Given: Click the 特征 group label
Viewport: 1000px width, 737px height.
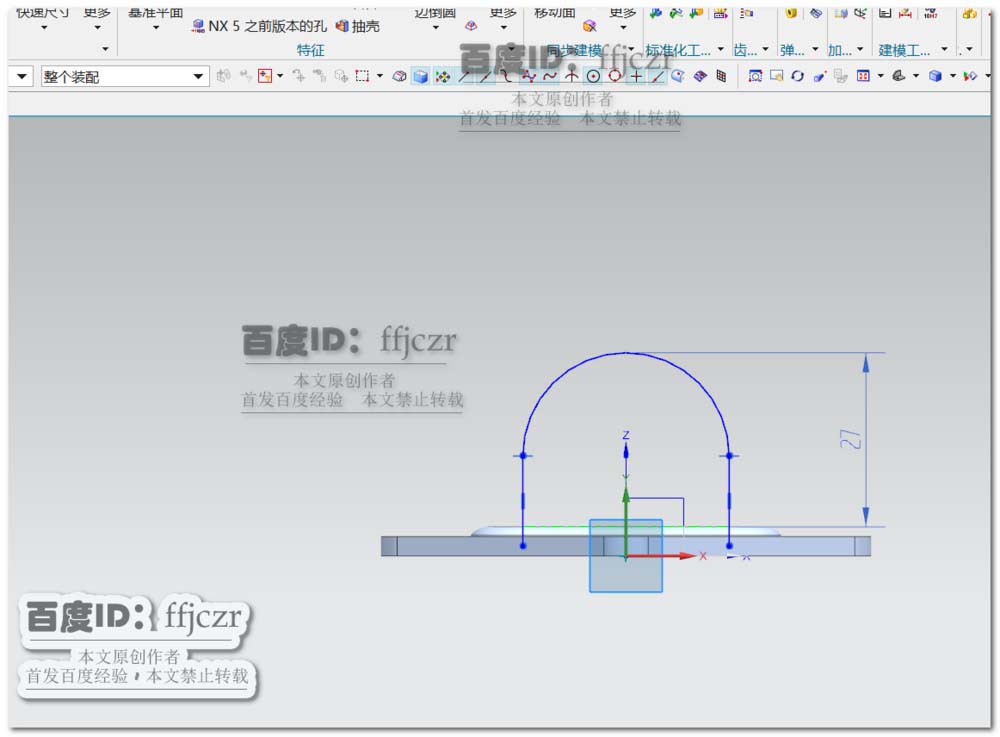Looking at the screenshot, I should tap(311, 50).
